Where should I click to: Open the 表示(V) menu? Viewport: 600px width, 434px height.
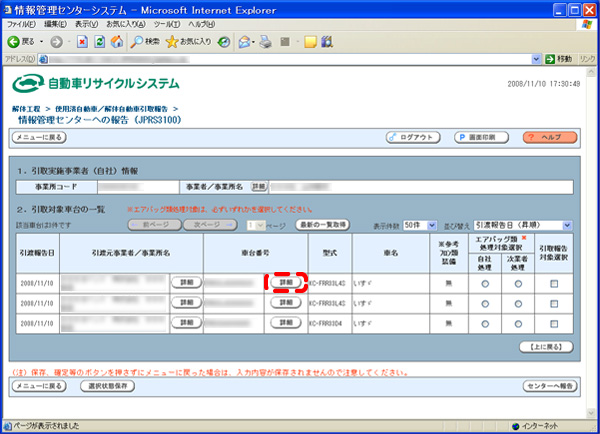86,24
